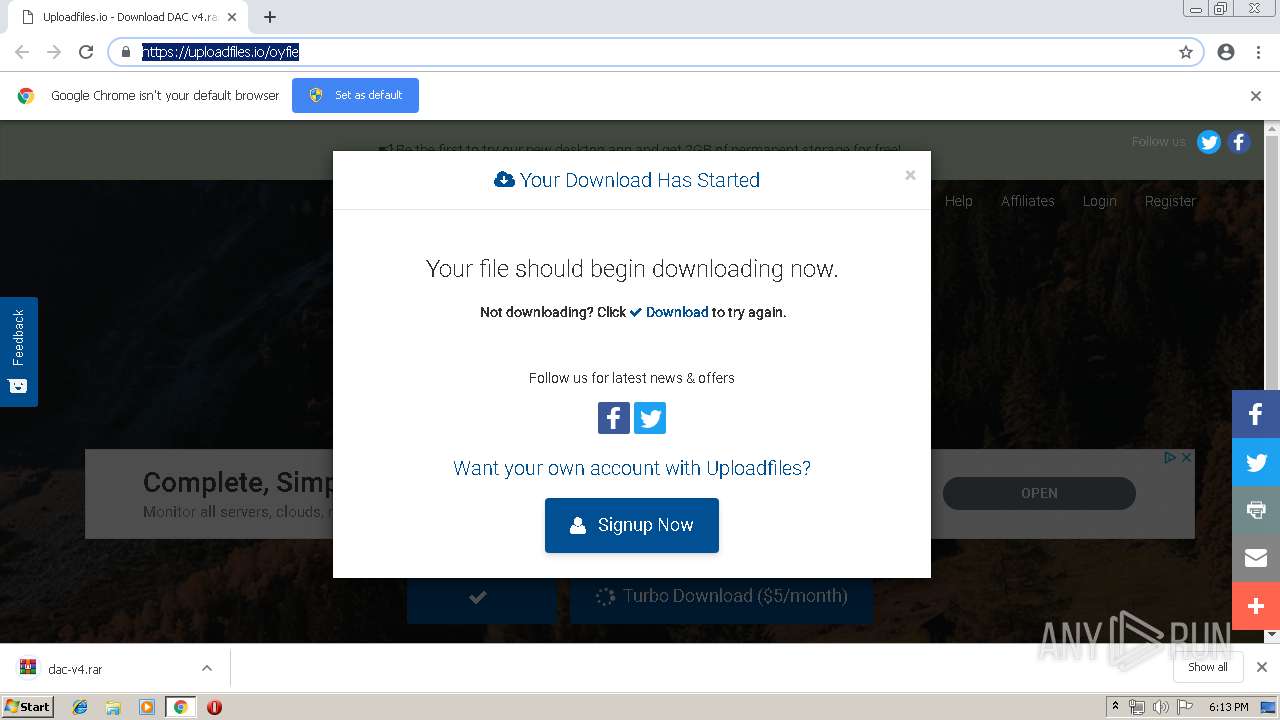Click the browser back arrow
The height and width of the screenshot is (720, 1280).
(x=22, y=52)
